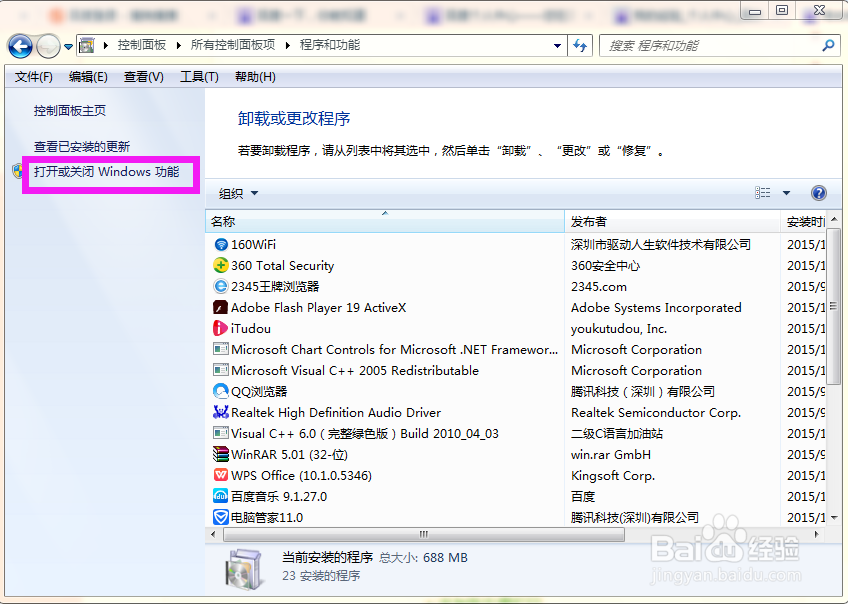
Task: Click the Forward navigation arrow
Action: pos(49,47)
